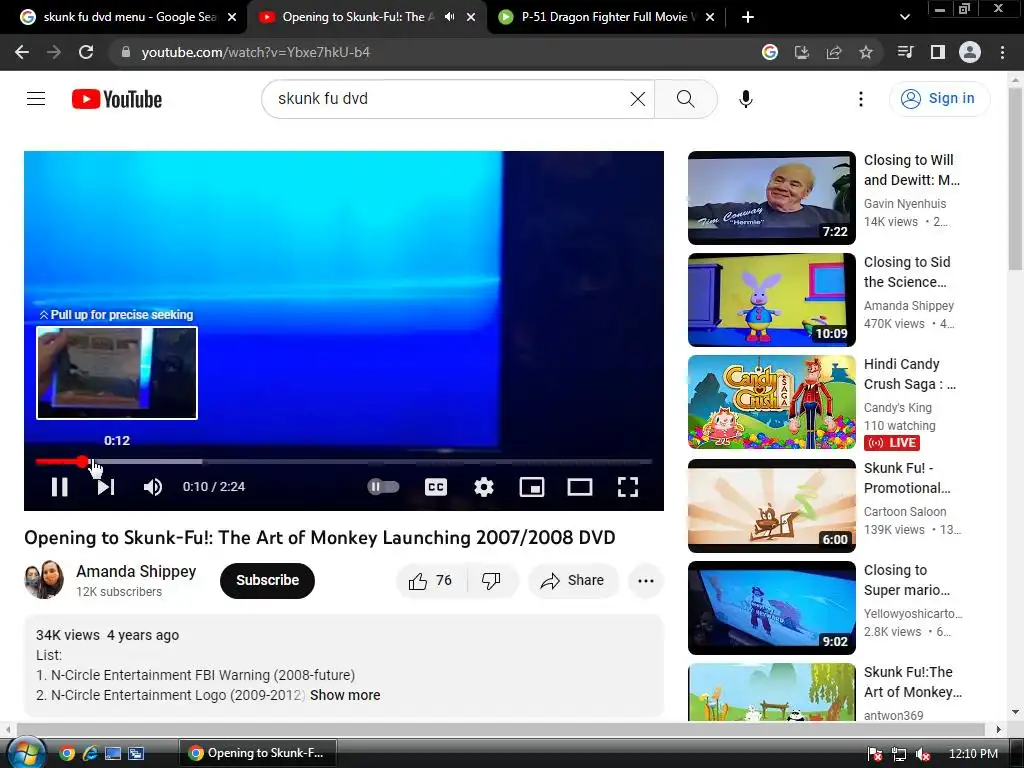Launch Internet Explorer from the taskbar
Screen dimensions: 1024x768
click(x=90, y=754)
